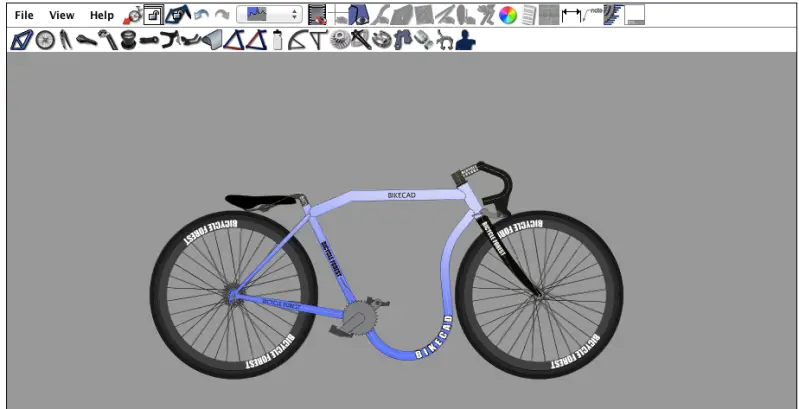Click the quarter-circle arc fender icon
The image size is (799, 409).
point(297,40)
